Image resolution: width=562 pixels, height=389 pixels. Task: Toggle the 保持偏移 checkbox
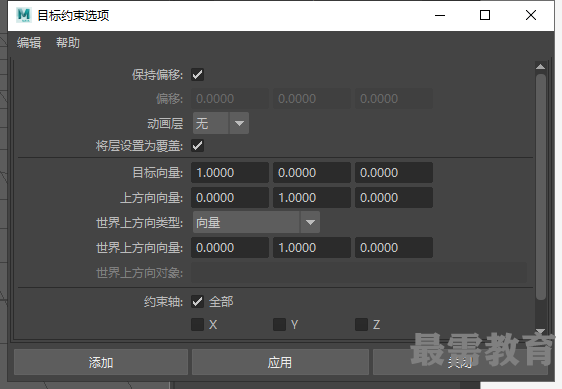click(x=197, y=75)
